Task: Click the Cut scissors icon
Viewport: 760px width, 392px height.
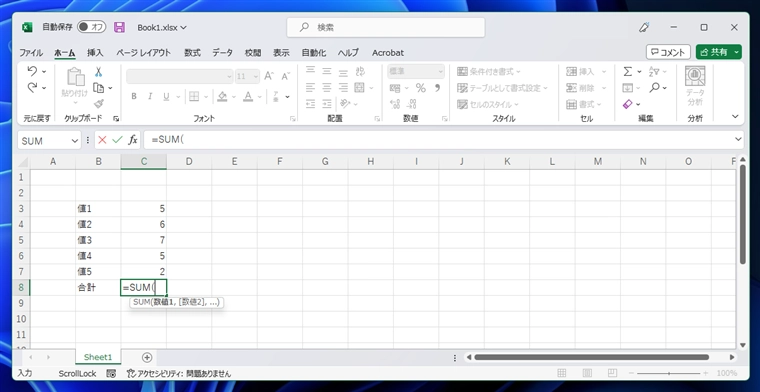Action: [x=98, y=72]
